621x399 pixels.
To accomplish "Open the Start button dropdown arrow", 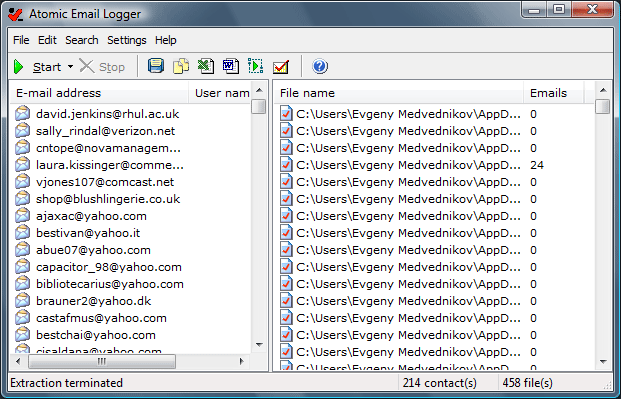I will 70,67.
